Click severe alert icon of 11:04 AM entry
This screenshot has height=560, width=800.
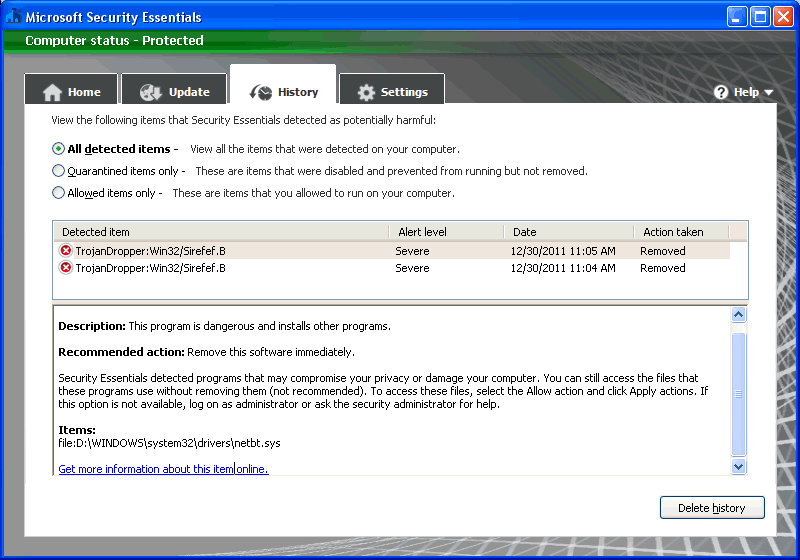[x=65, y=268]
